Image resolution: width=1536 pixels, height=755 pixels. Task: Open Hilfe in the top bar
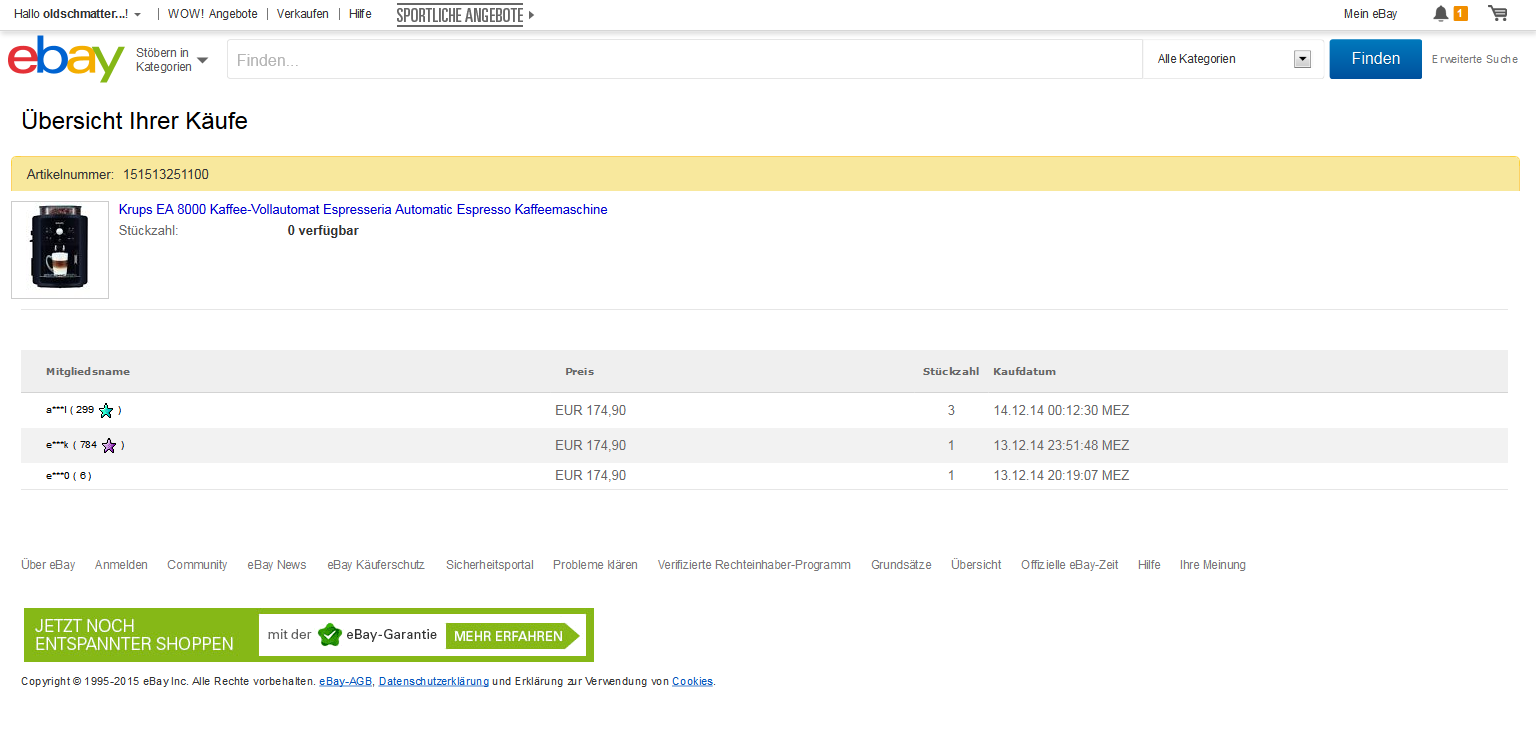coord(360,14)
